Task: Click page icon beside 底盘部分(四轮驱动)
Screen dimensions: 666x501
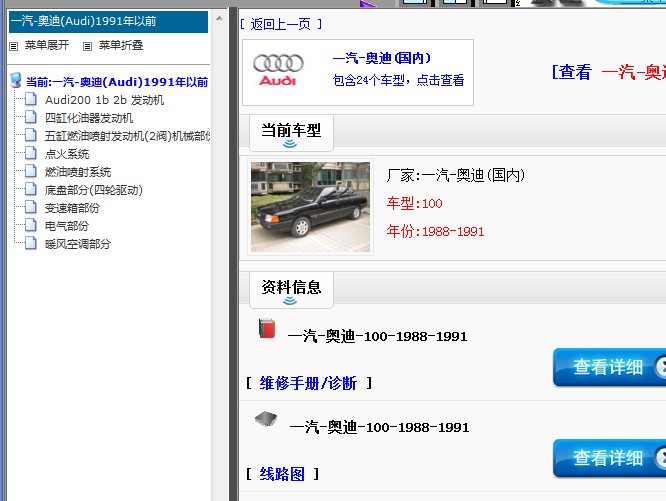Action: 31,189
